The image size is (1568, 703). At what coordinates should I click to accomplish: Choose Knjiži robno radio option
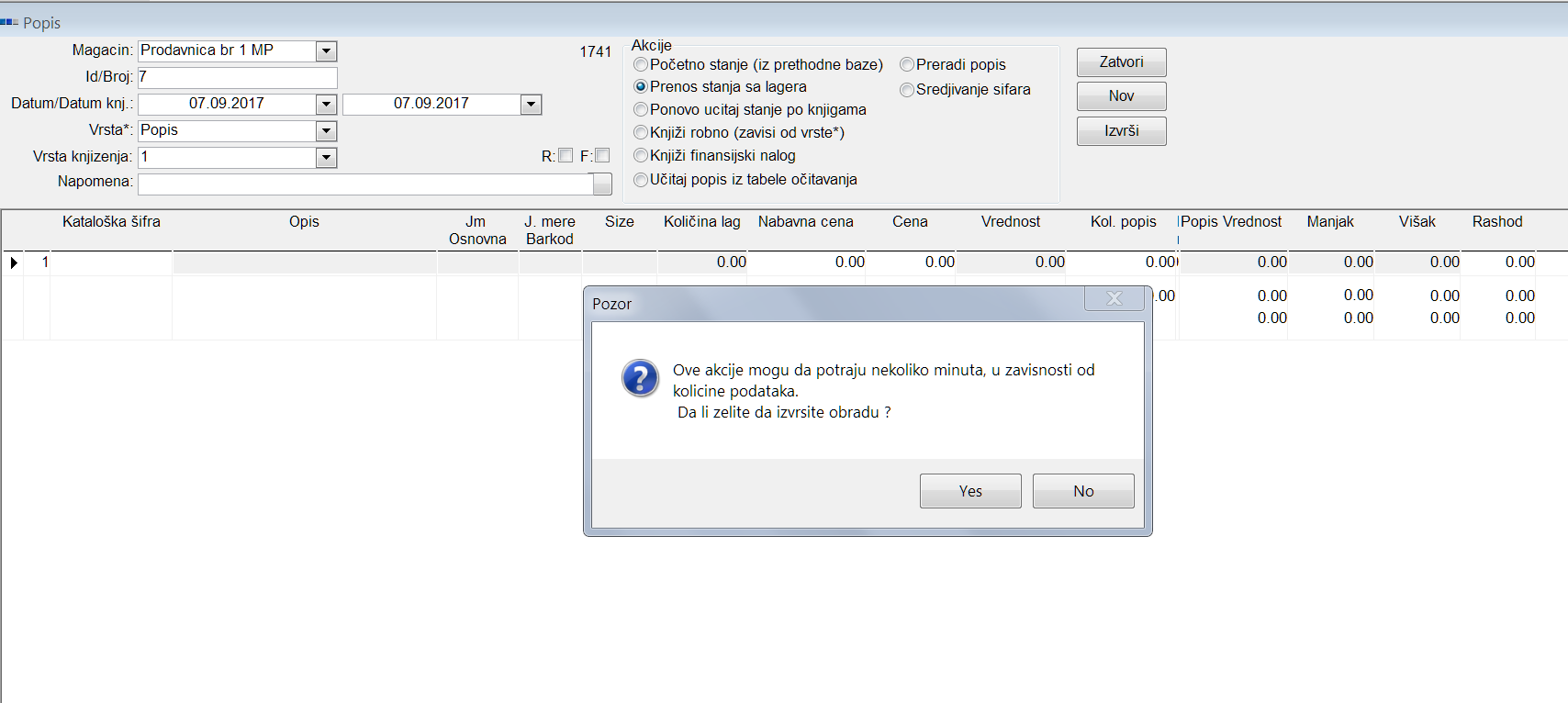641,133
